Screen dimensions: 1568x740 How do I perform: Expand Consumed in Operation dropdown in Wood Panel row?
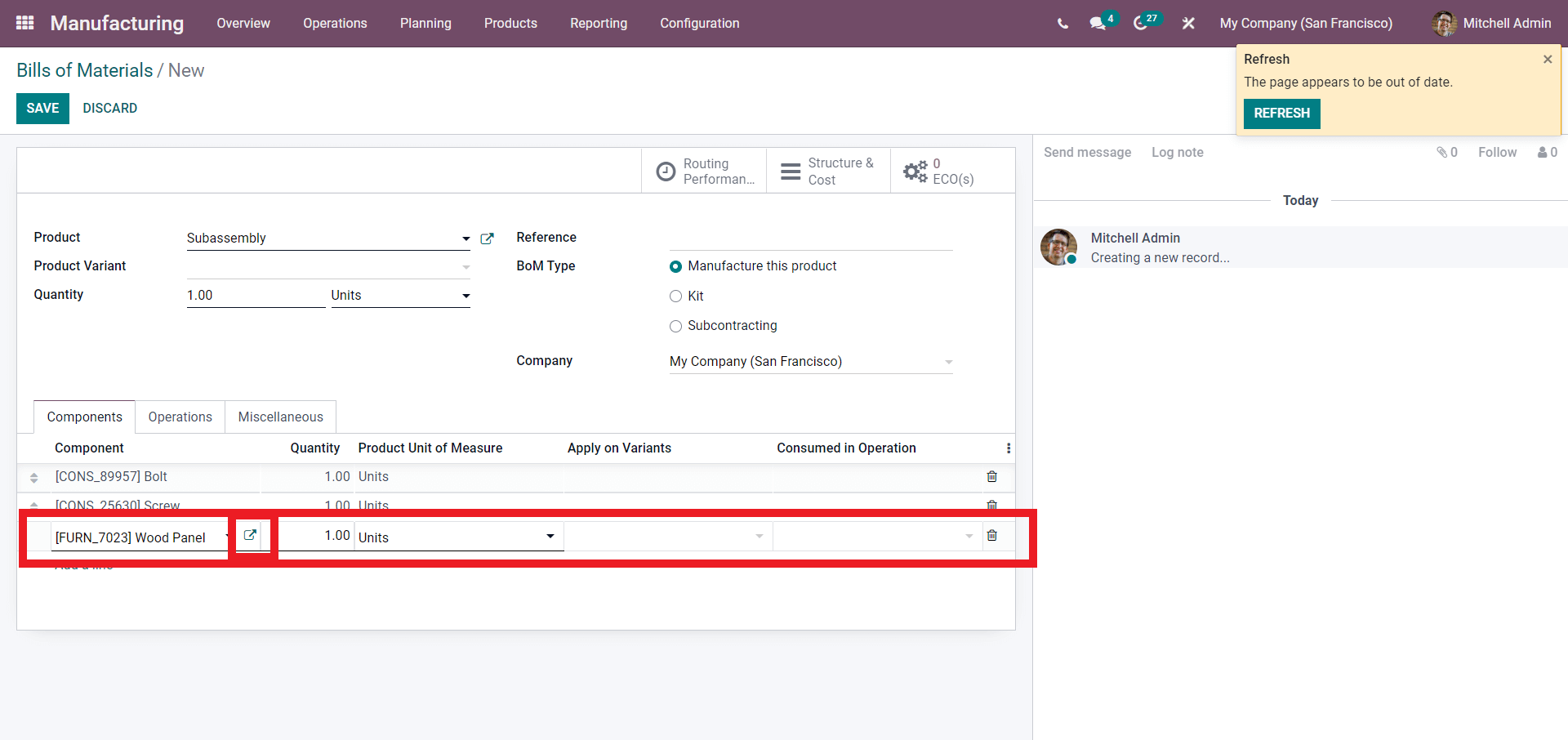point(969,536)
